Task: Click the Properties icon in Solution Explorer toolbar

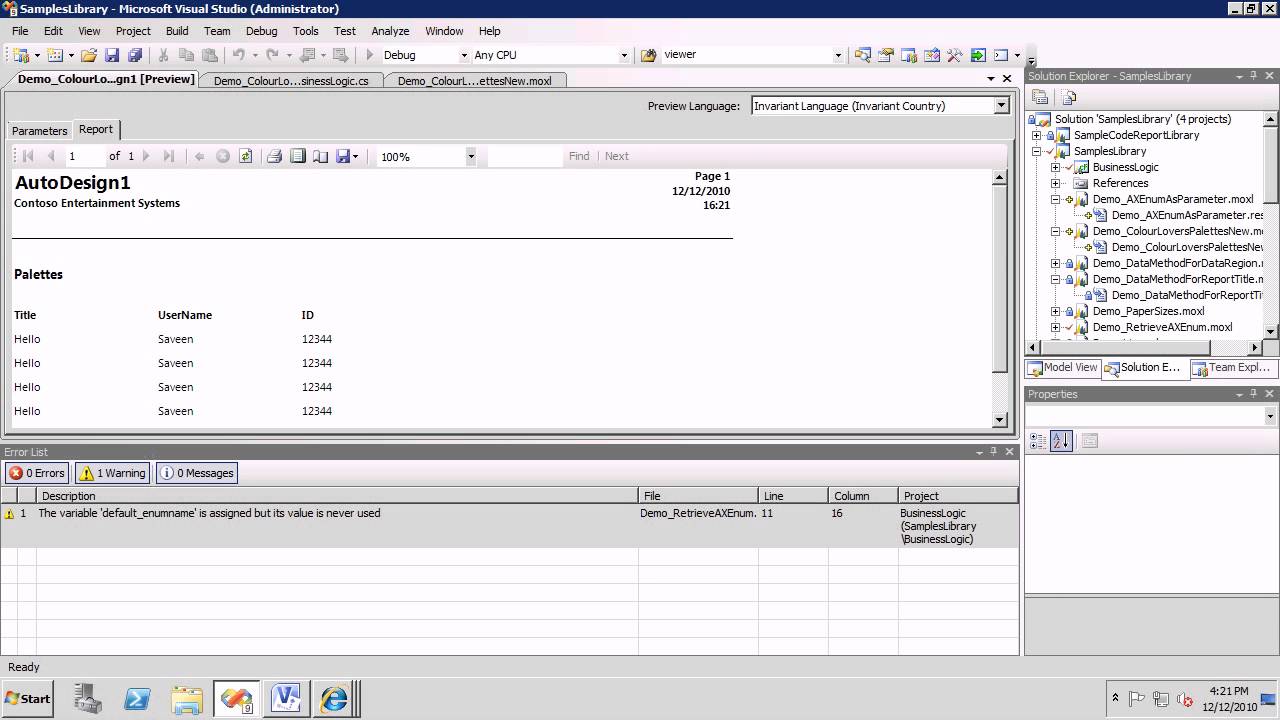Action: click(1040, 97)
